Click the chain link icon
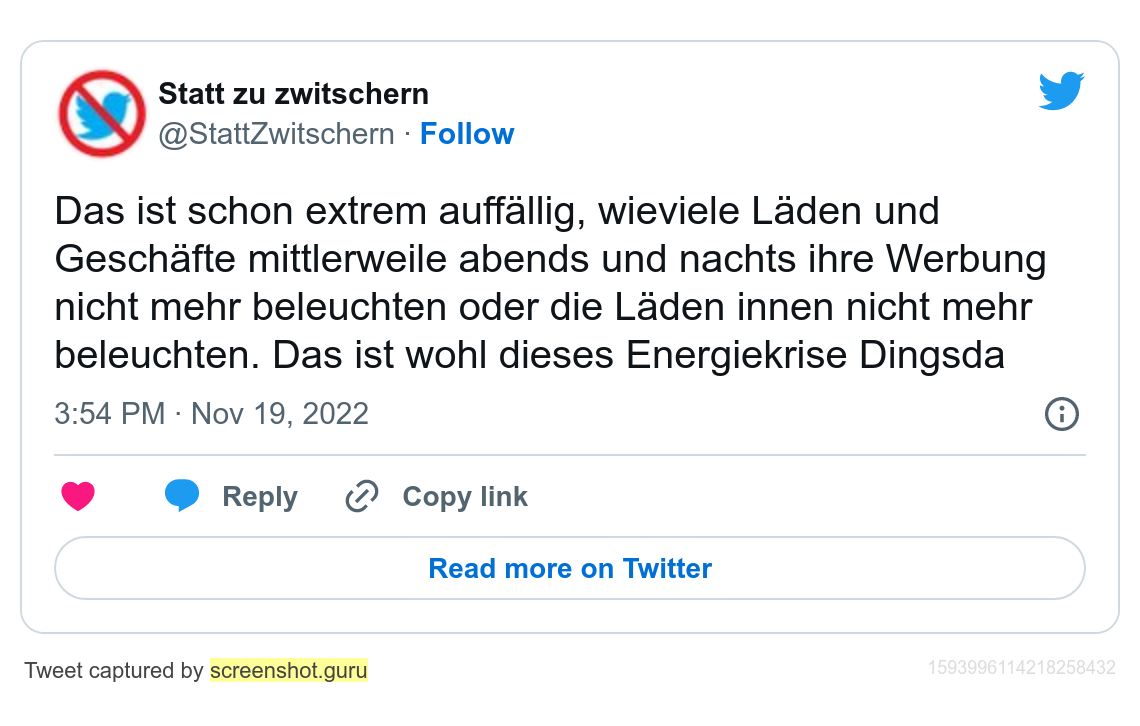The image size is (1140, 726). tap(361, 497)
